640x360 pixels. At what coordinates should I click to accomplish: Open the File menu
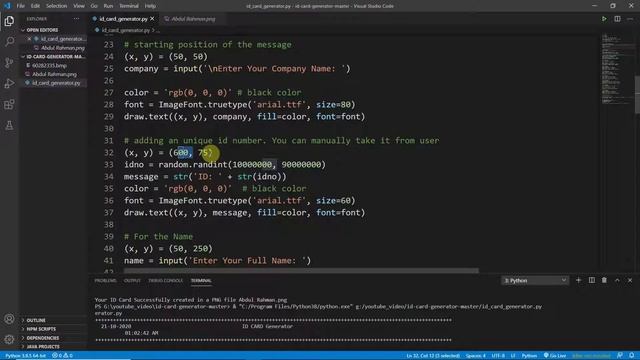click(x=20, y=6)
